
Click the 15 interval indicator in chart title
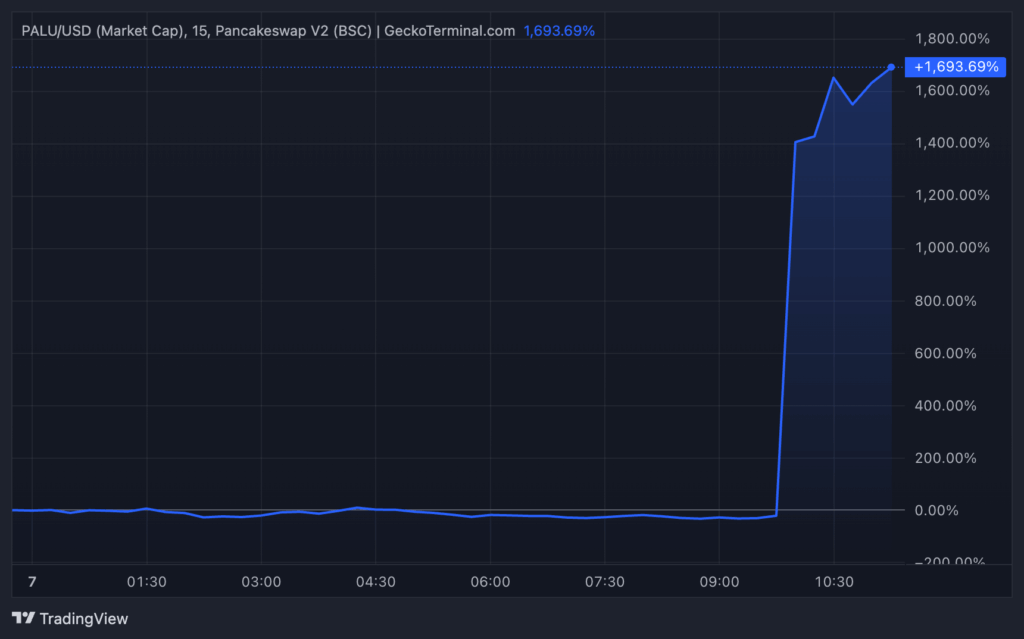click(x=199, y=31)
